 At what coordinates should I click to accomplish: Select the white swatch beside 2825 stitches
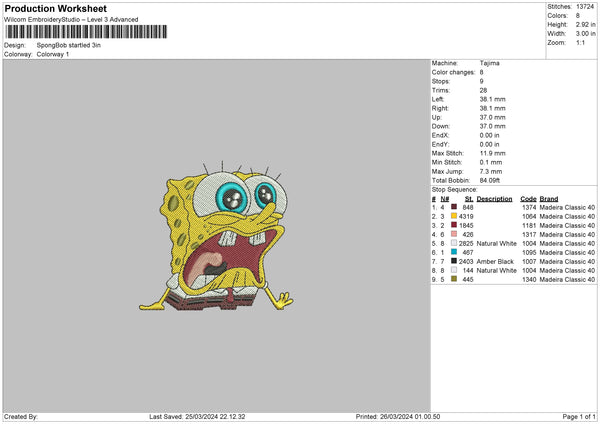[x=454, y=243]
